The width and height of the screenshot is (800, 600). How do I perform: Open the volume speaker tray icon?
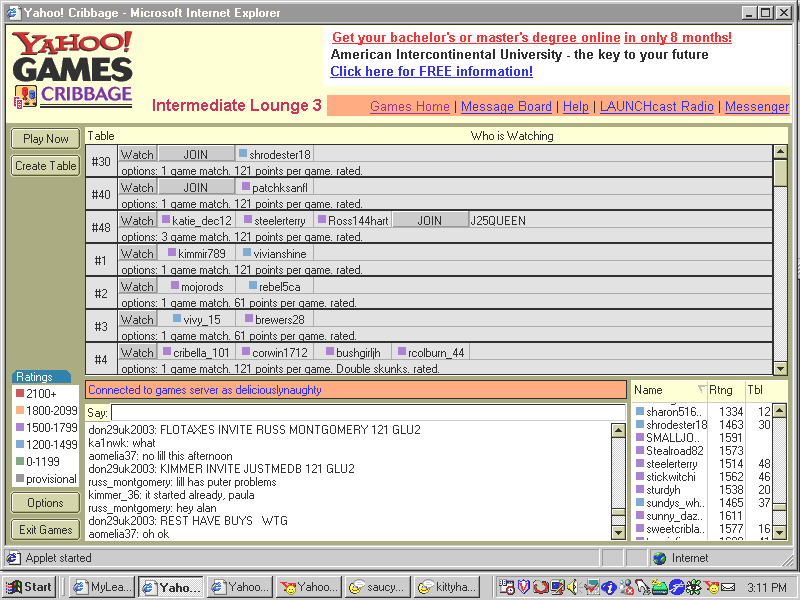pos(573,587)
